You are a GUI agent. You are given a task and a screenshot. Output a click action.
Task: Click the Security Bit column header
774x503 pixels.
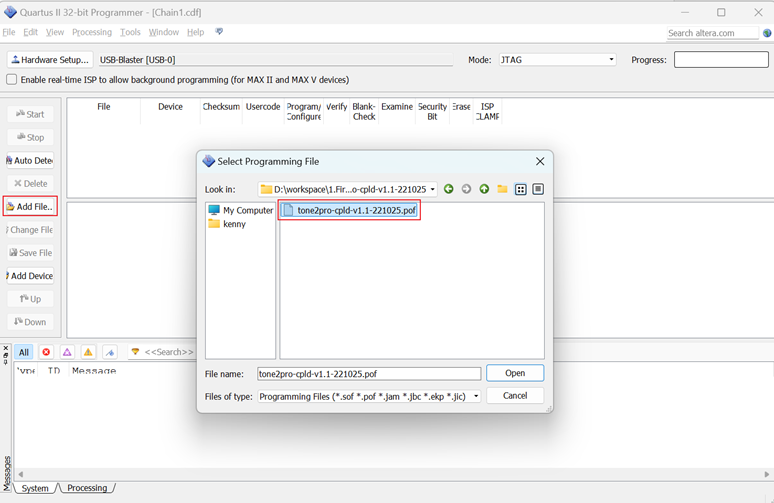(432, 112)
